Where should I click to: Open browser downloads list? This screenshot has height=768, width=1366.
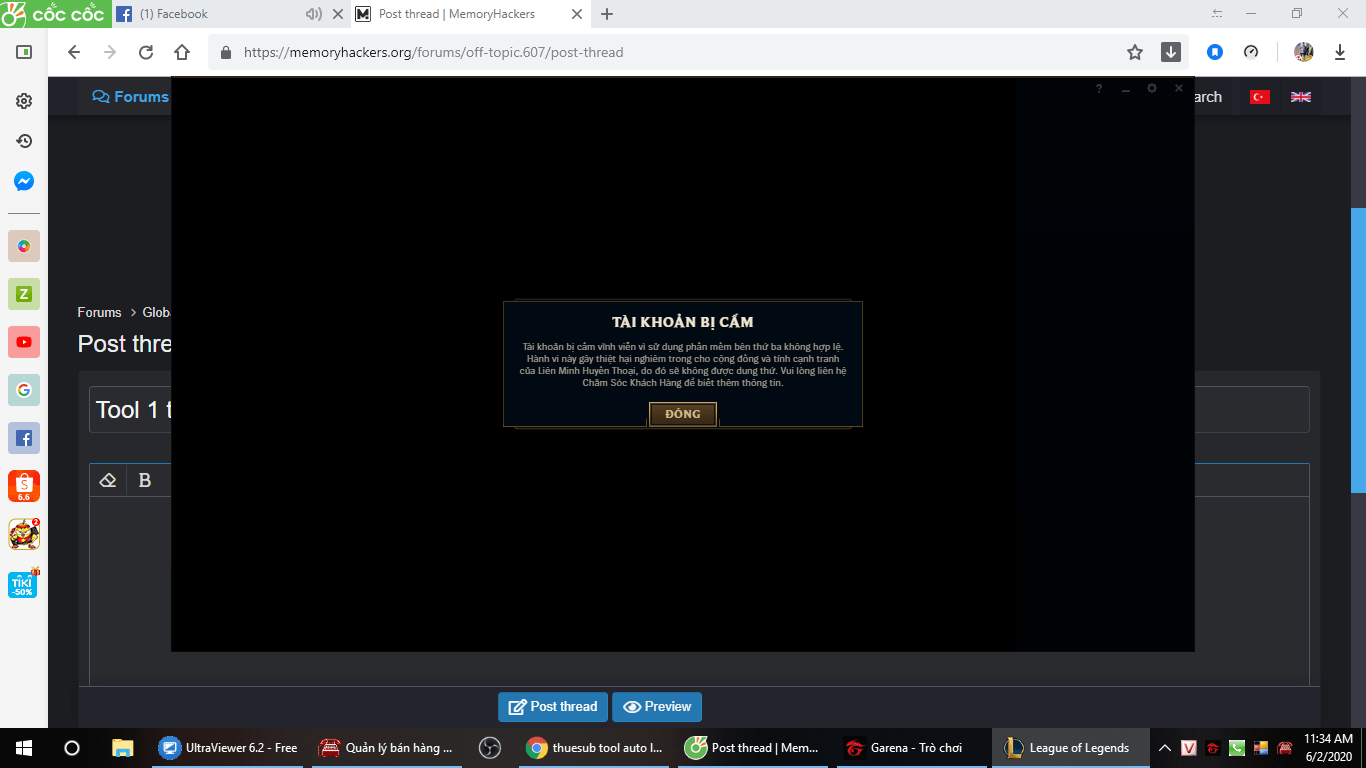pyautogui.click(x=1340, y=52)
